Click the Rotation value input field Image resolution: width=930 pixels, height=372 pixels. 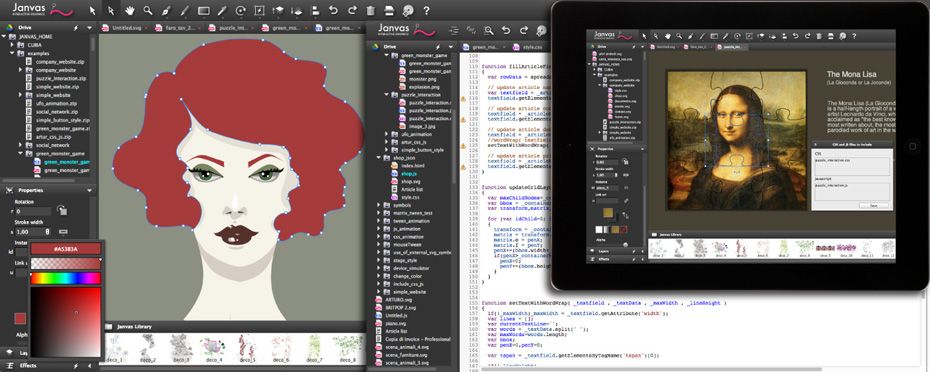click(34, 211)
